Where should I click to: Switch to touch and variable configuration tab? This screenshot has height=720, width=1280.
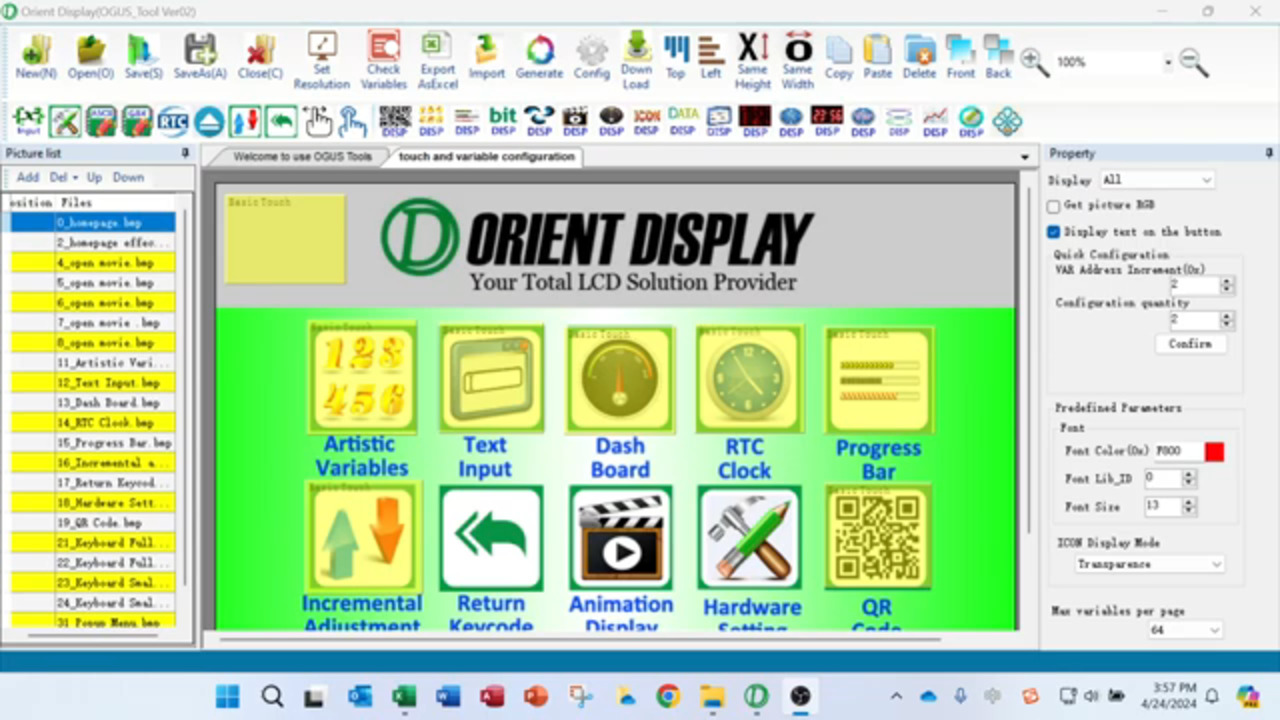click(x=486, y=157)
